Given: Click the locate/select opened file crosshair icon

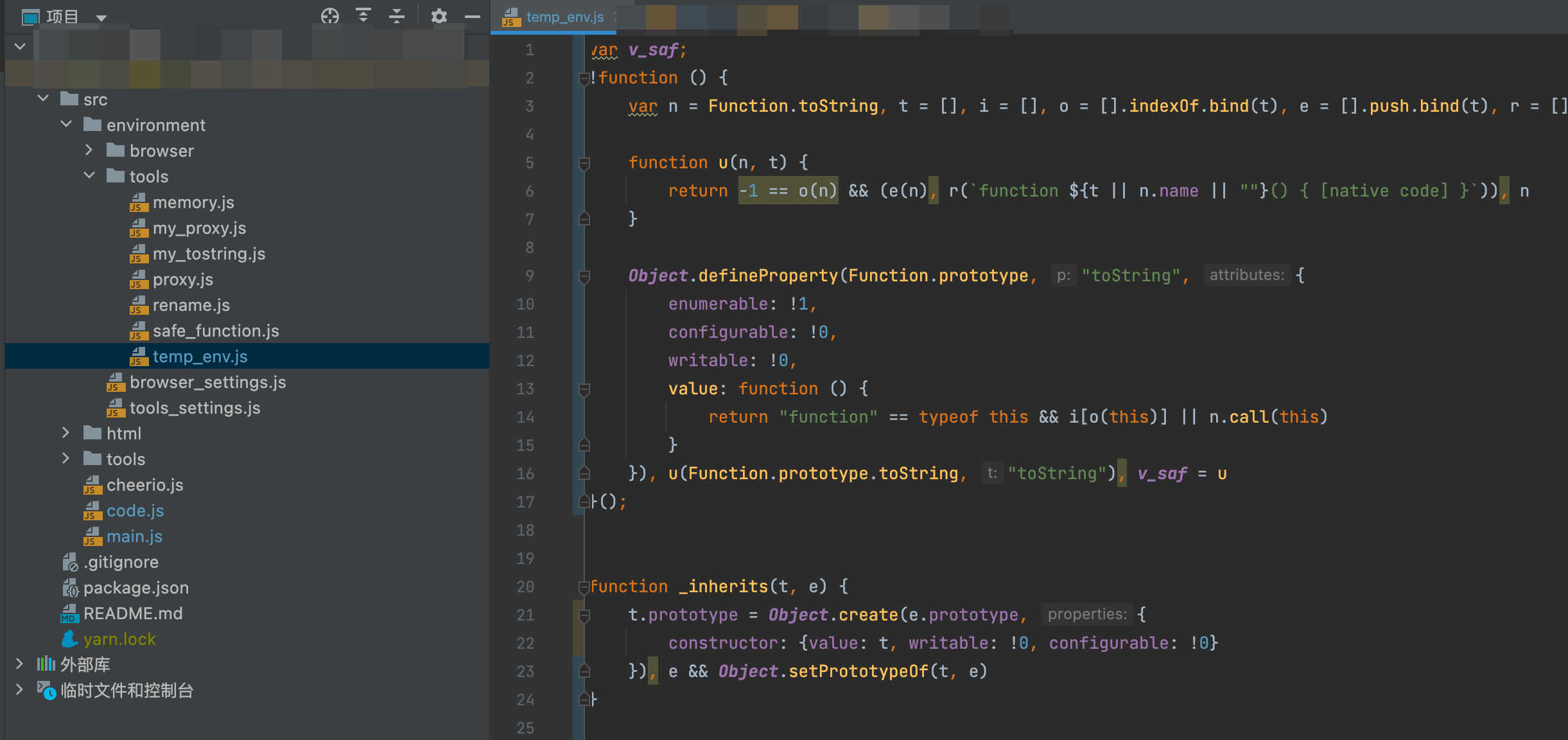Looking at the screenshot, I should coord(330,16).
